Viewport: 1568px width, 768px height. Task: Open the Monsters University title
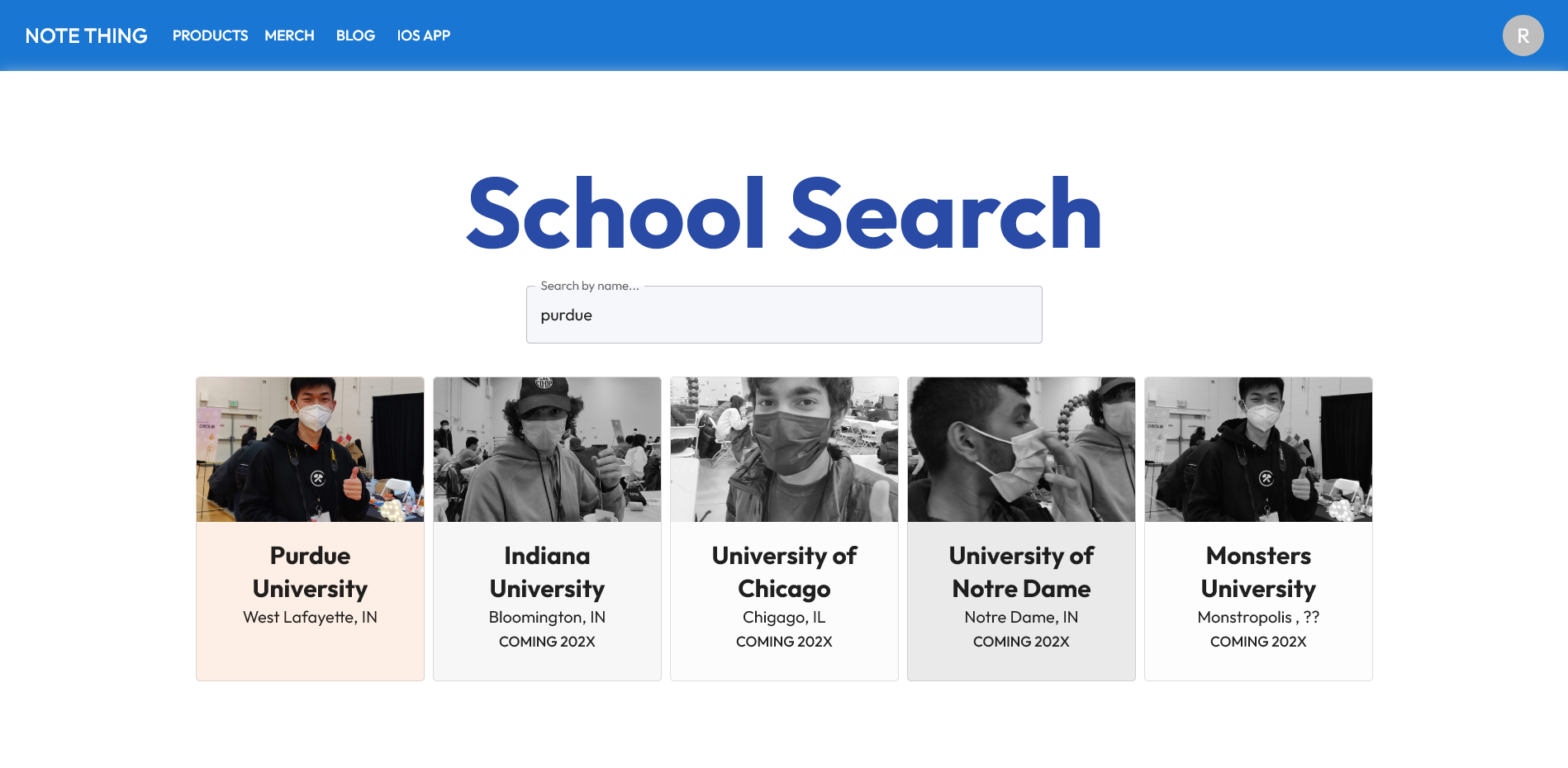point(1258,571)
